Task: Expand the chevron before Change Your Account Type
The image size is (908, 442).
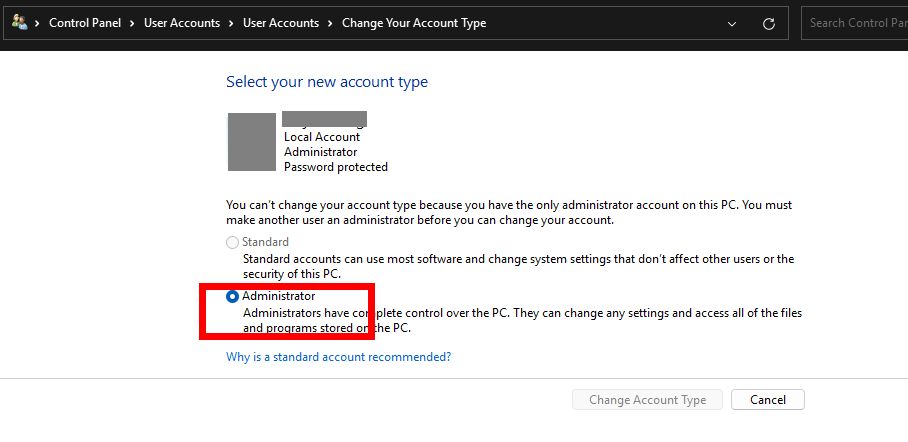Action: [x=330, y=23]
